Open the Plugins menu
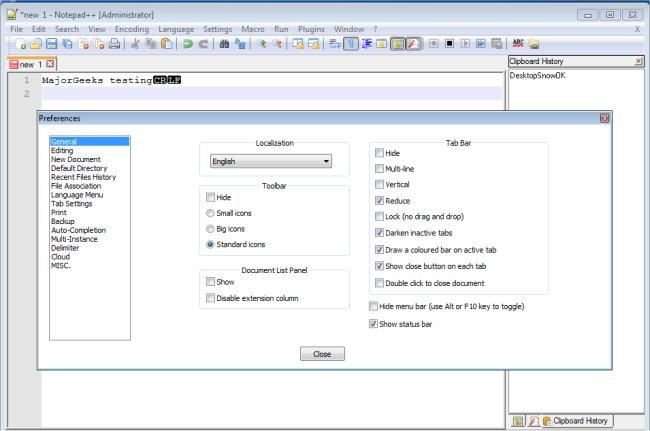 pos(309,29)
